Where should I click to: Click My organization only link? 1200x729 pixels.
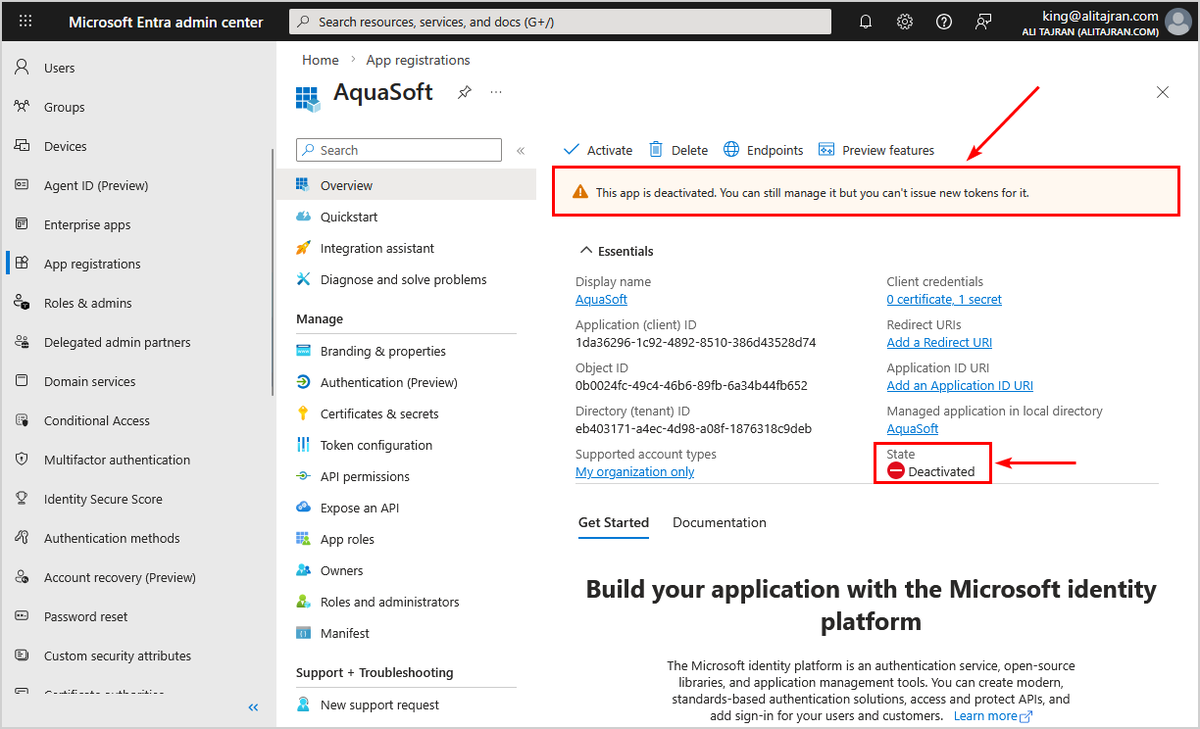pos(634,472)
